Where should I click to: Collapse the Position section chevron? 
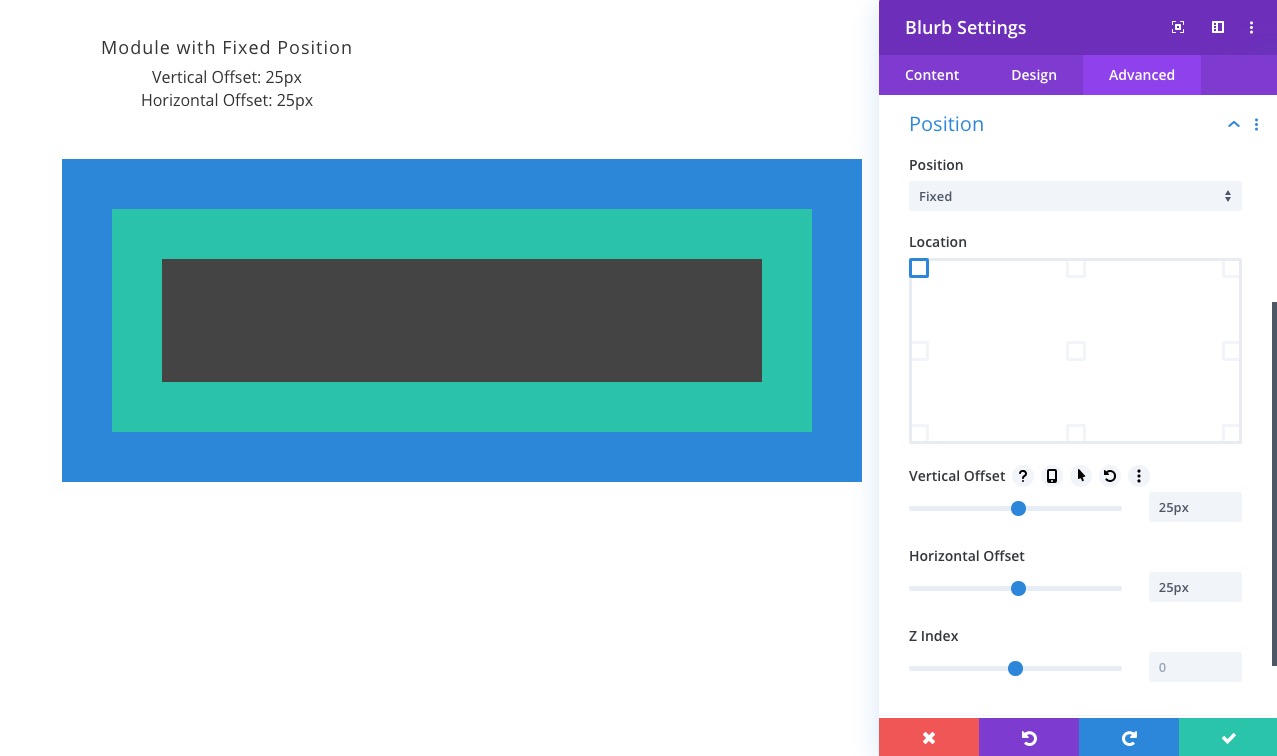1234,124
